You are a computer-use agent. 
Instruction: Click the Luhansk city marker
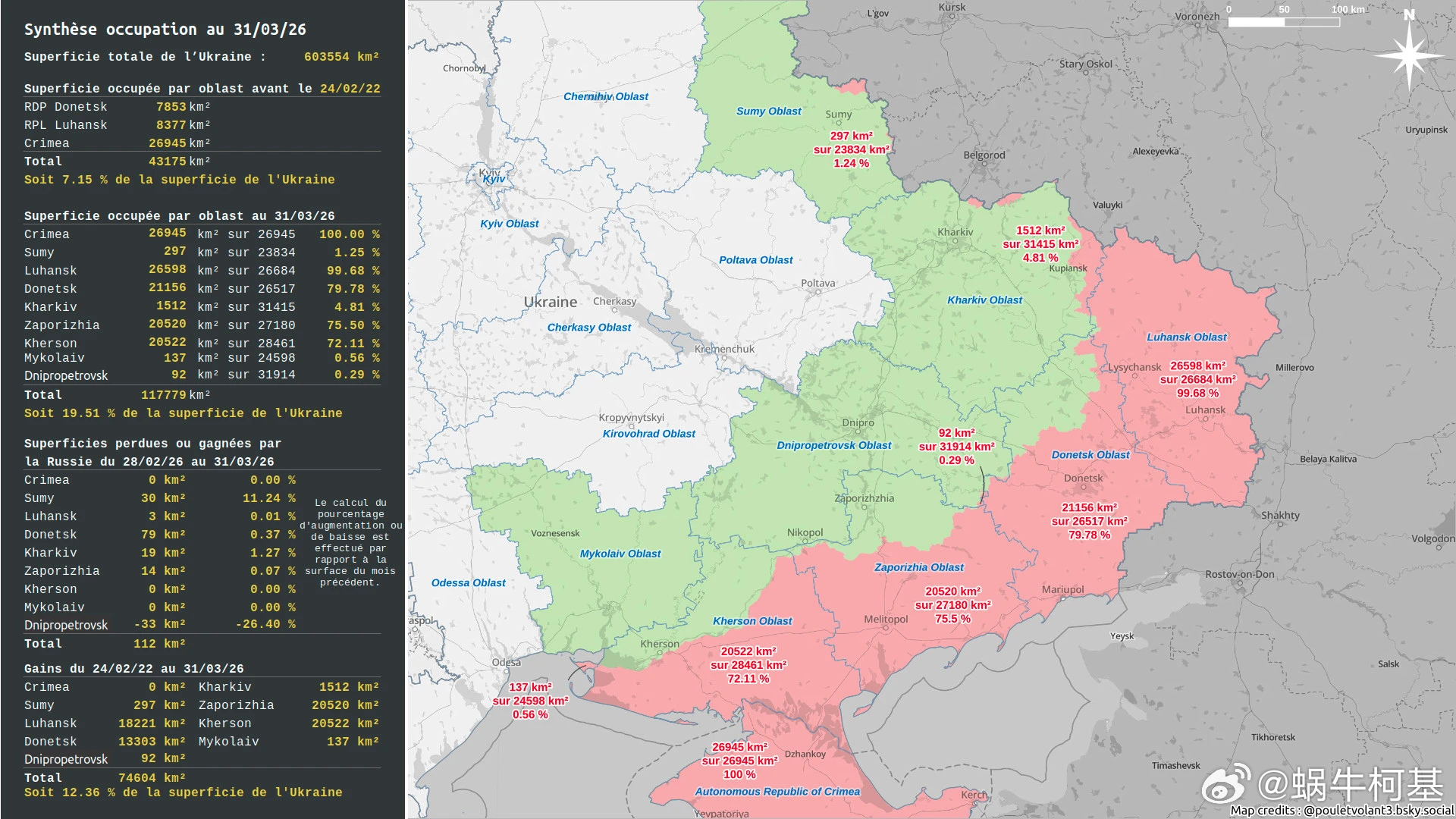[x=1204, y=419]
